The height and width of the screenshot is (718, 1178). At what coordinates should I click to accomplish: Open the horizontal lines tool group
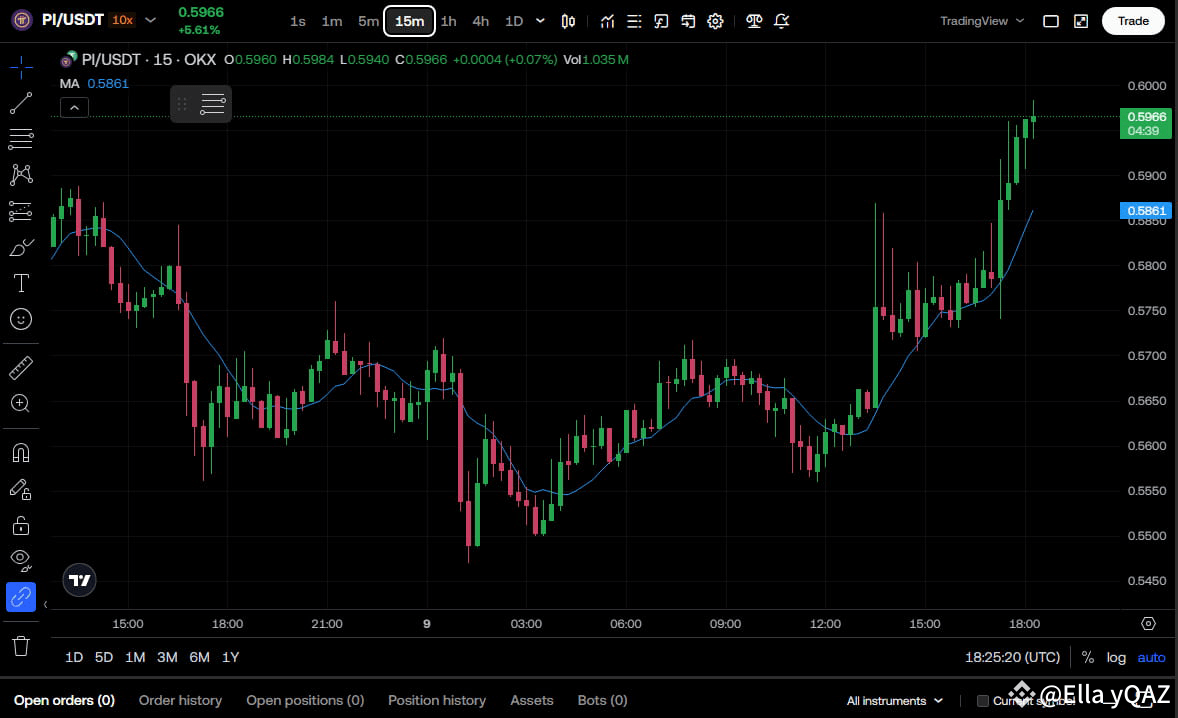pos(21,139)
